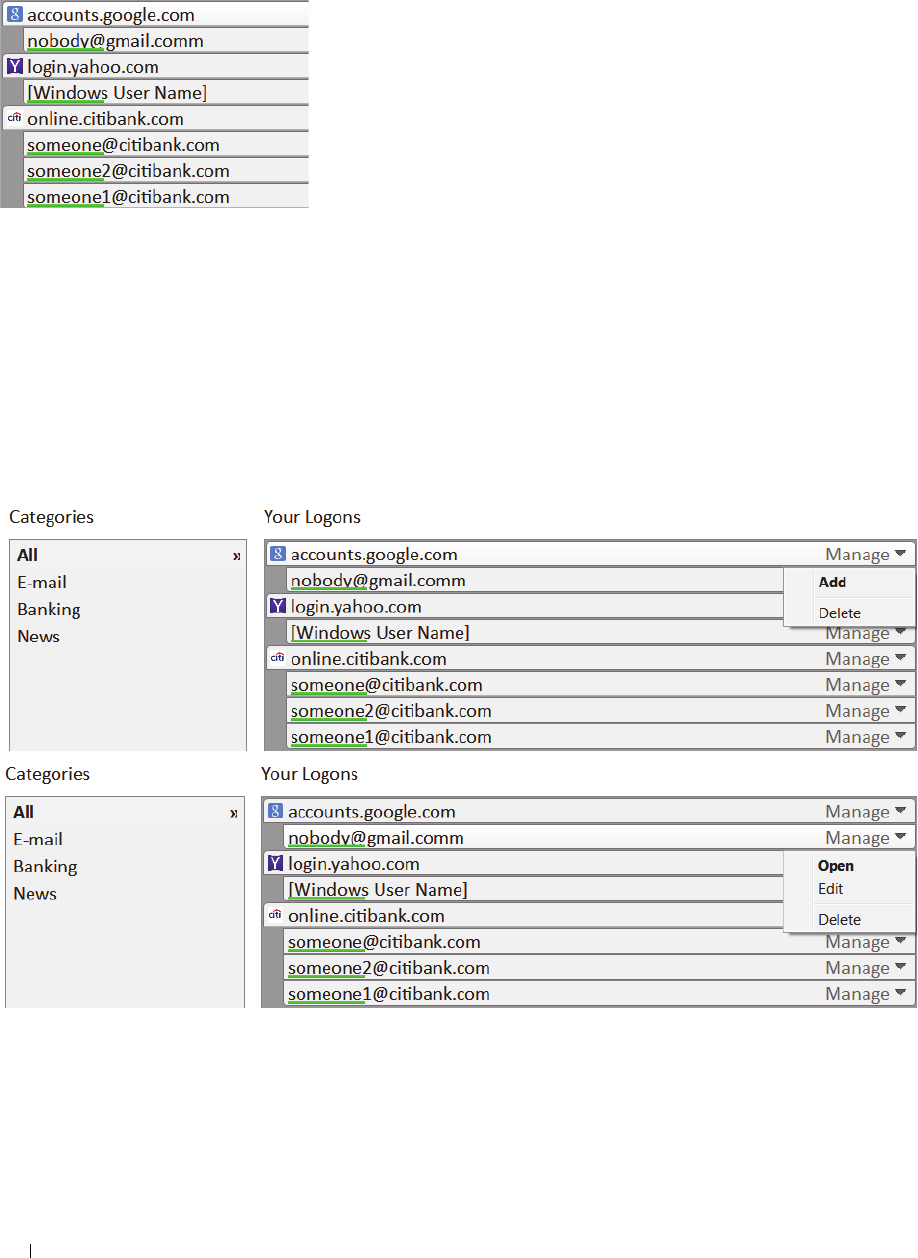Select E-mail category in the Add-menu panel
This screenshot has width=918, height=1258.
(42, 582)
